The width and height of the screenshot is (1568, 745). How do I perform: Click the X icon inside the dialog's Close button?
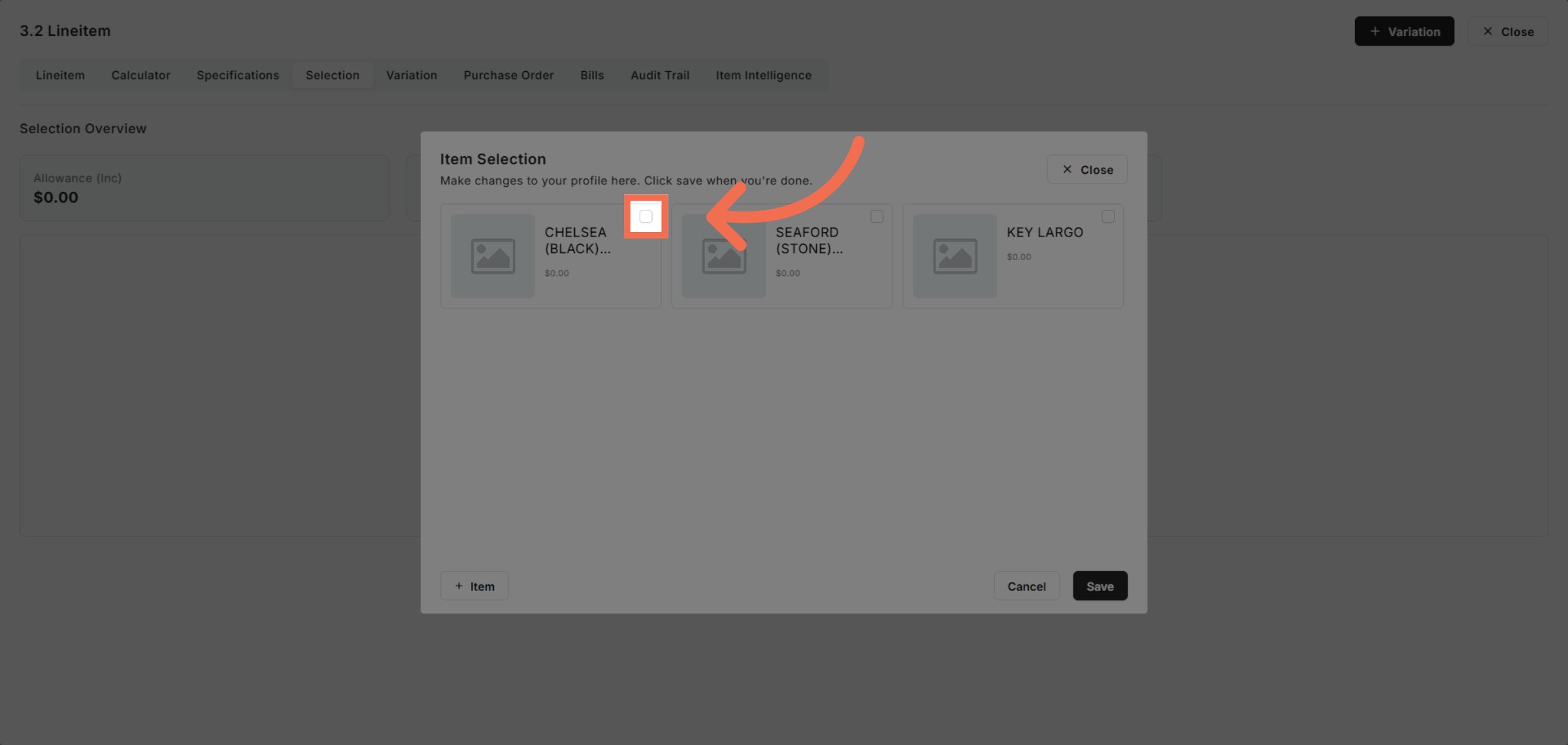click(1067, 169)
